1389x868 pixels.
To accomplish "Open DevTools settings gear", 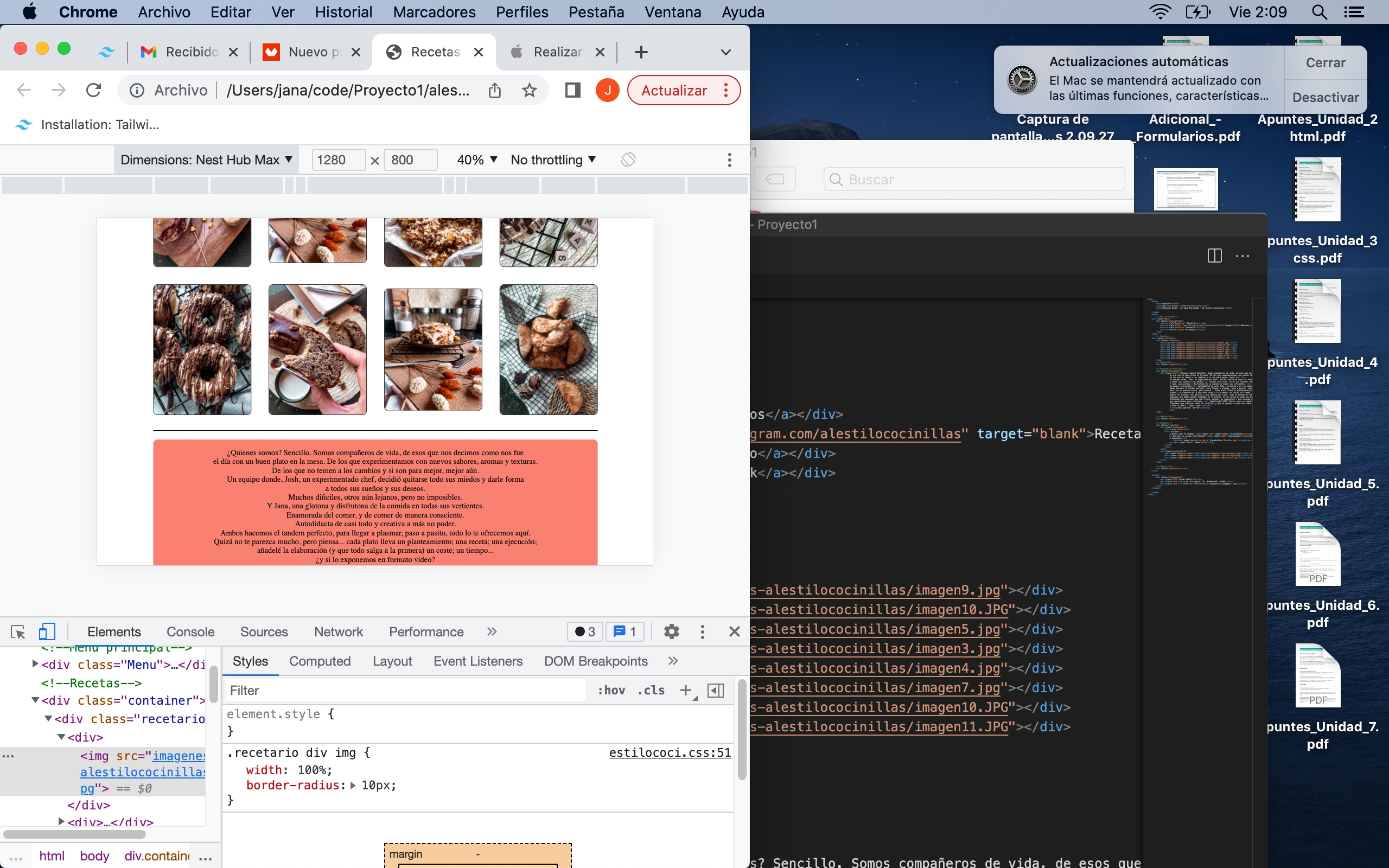I will pos(671,631).
